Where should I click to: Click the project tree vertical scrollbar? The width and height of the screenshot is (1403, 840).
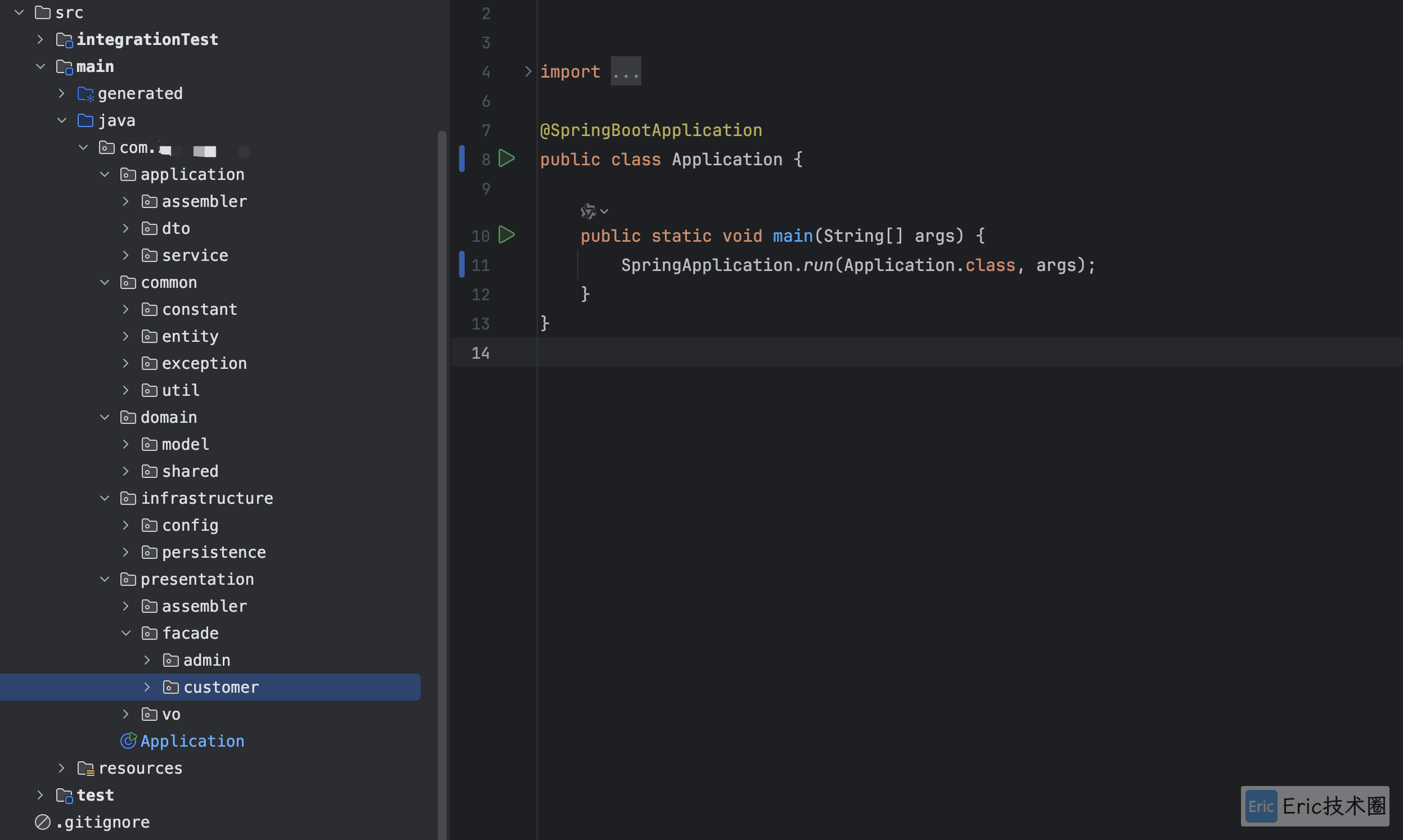[x=442, y=485]
